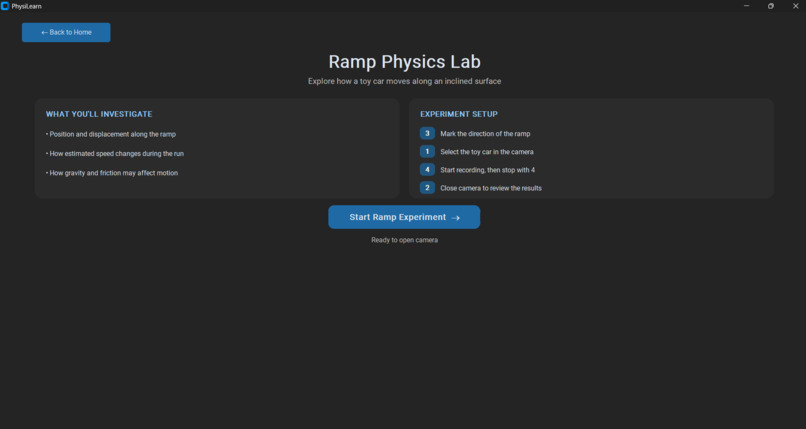Click 'How estimated speed changes during the run'
The width and height of the screenshot is (806, 429).
pos(115,154)
